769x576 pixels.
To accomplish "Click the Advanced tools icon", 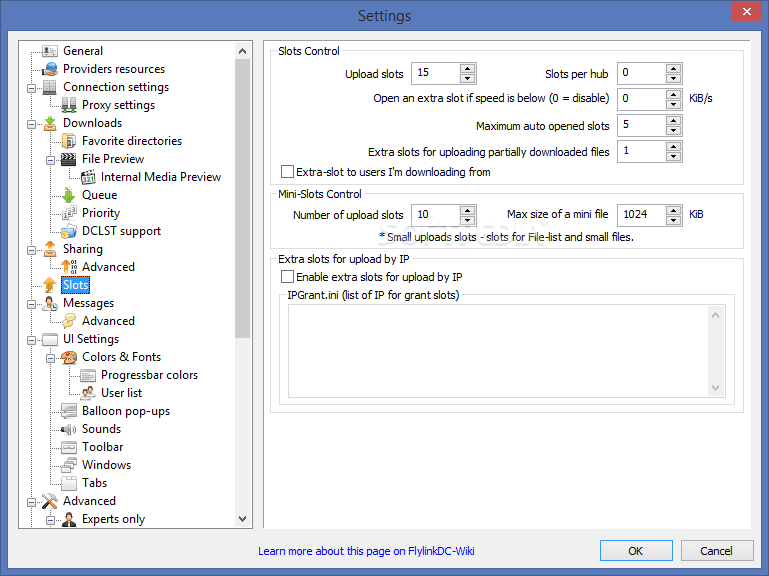I will (x=50, y=501).
